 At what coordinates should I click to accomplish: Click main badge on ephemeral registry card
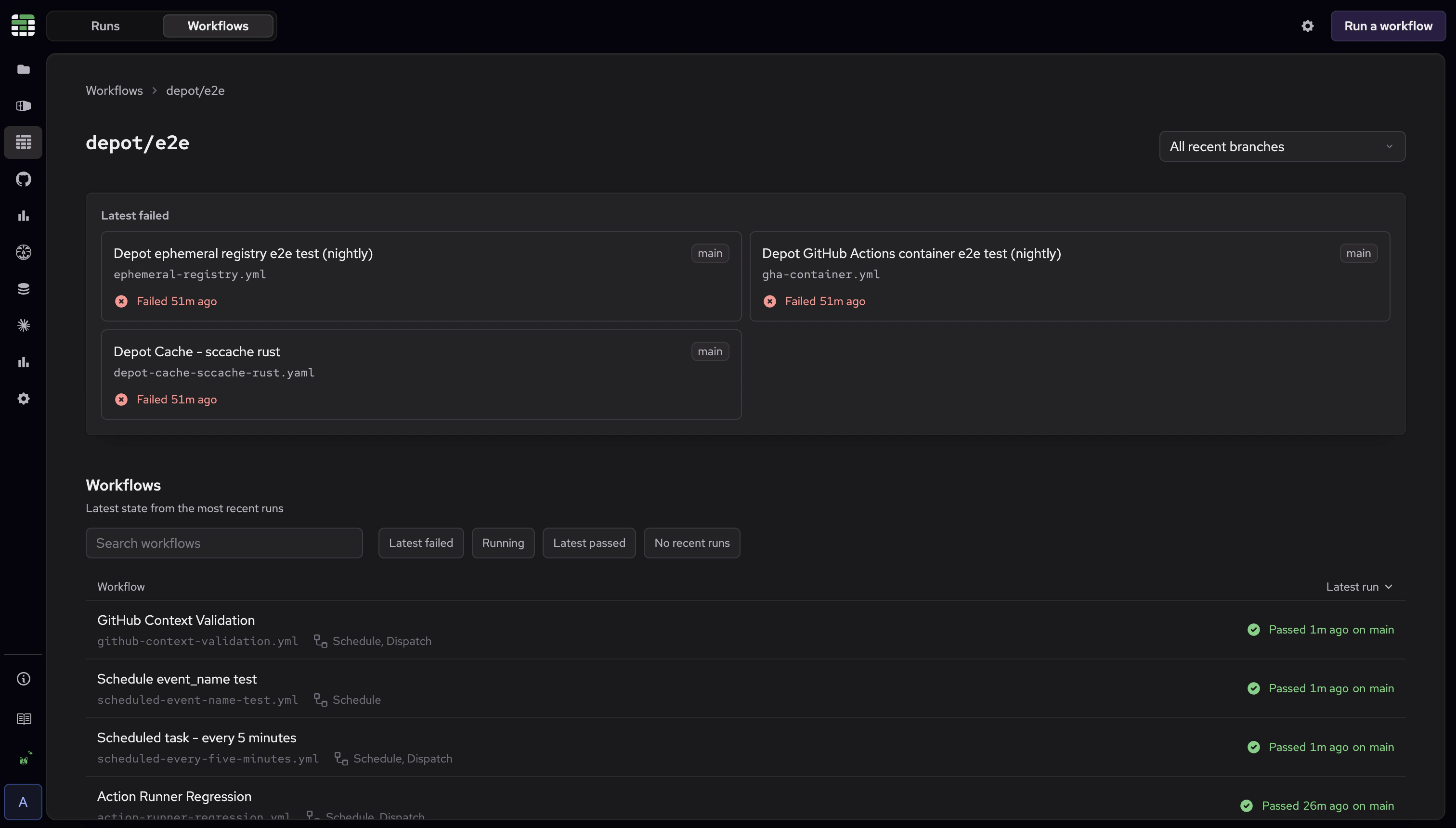tap(710, 253)
